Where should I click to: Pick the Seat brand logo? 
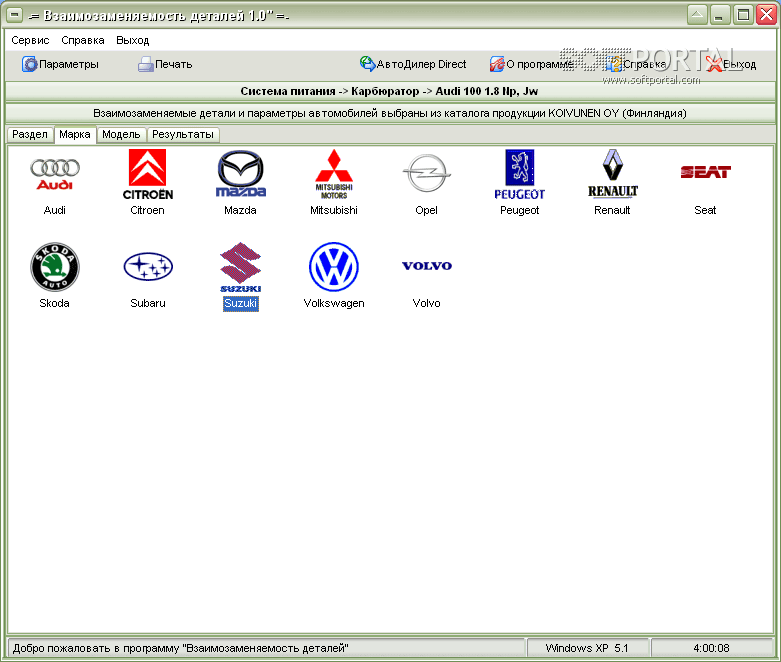tap(705, 172)
